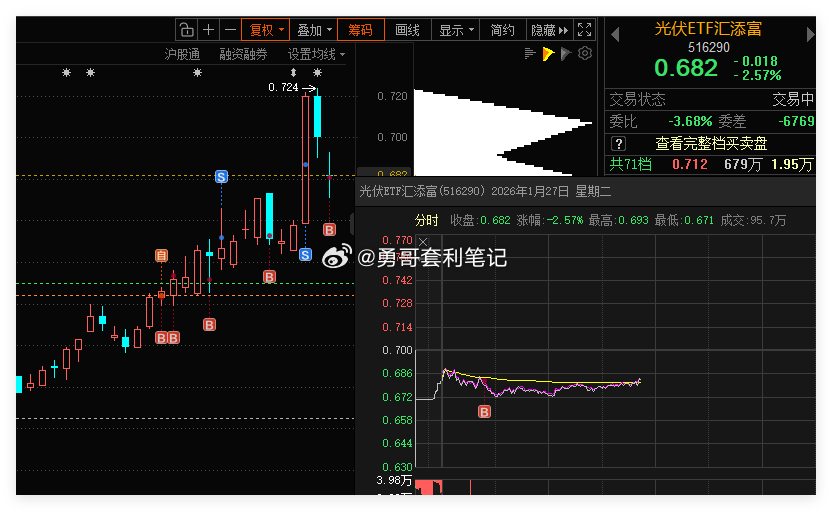Zoom out the K-line with minus
832x511 pixels.
pos(230,30)
